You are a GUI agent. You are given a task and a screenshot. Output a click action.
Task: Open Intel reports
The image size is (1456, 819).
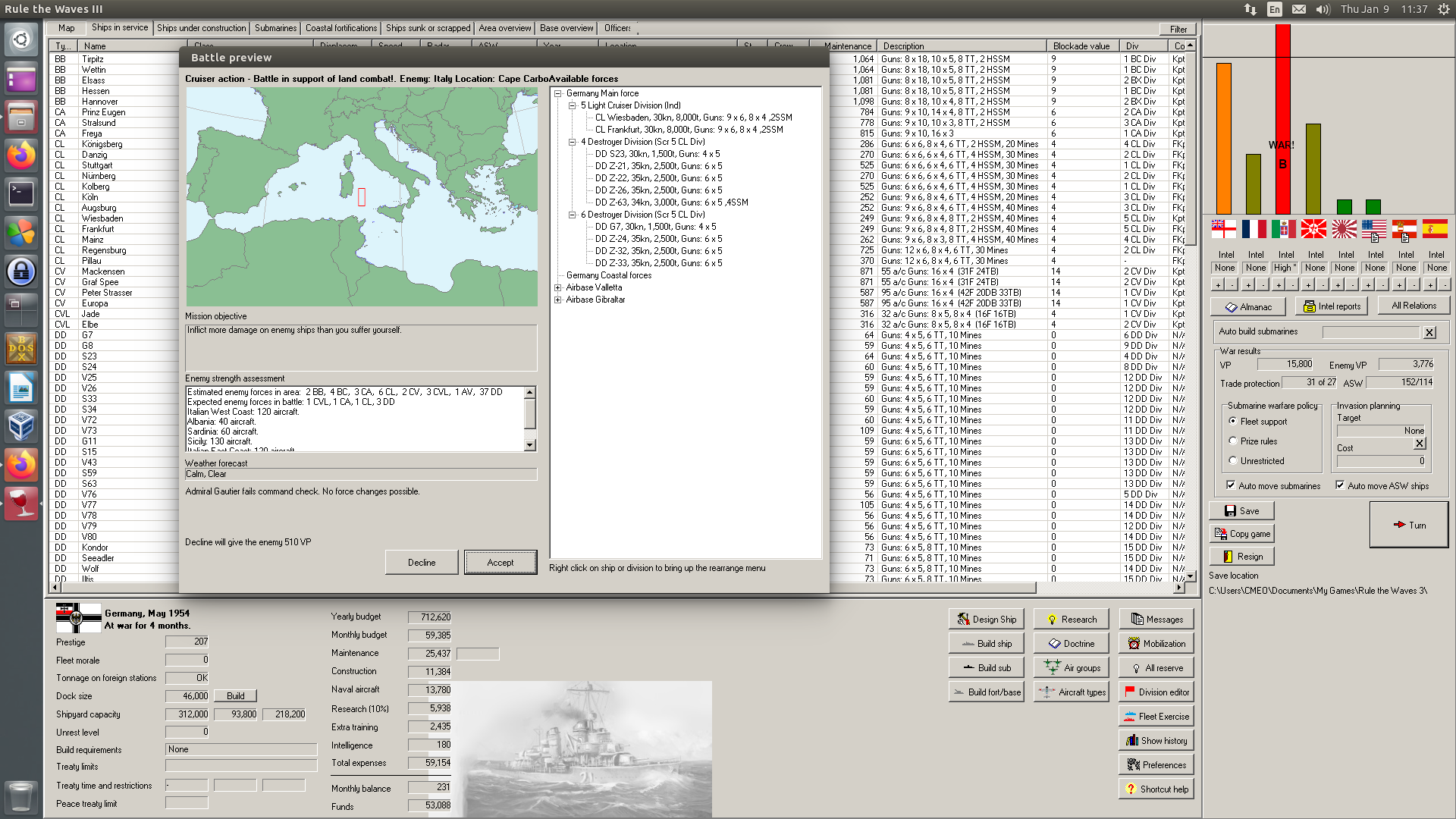(1332, 306)
